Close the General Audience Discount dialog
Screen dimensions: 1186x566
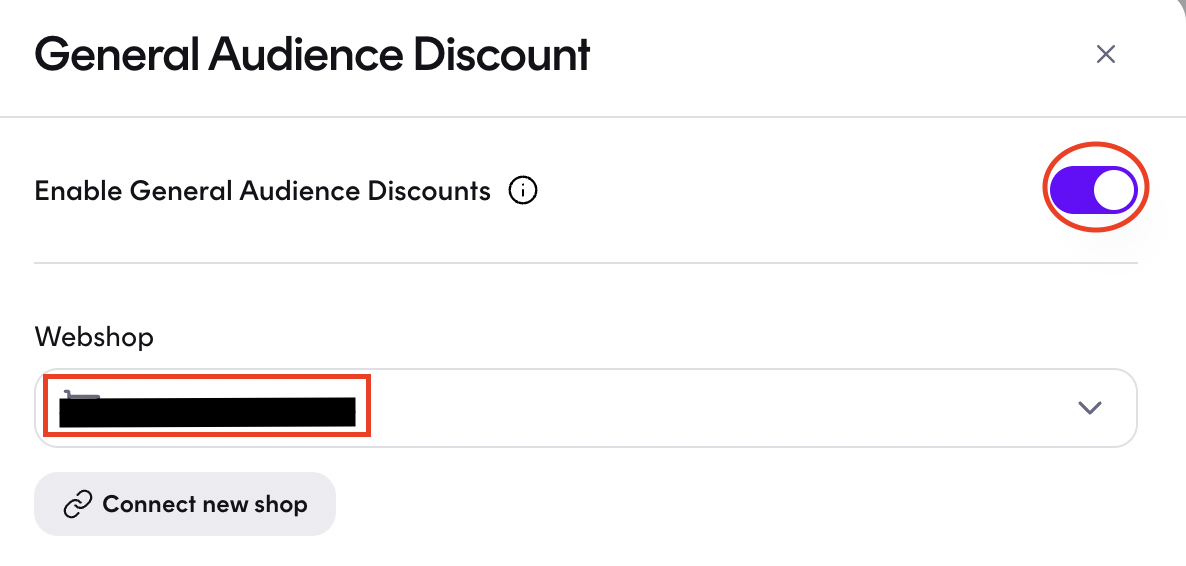click(1106, 54)
